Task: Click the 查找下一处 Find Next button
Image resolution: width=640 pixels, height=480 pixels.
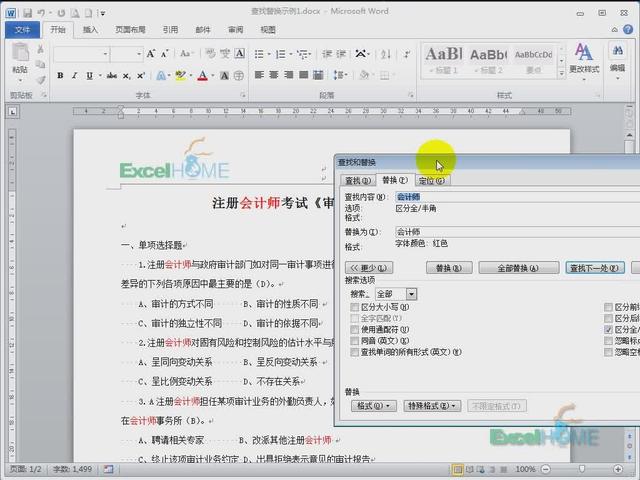Action: click(x=595, y=268)
